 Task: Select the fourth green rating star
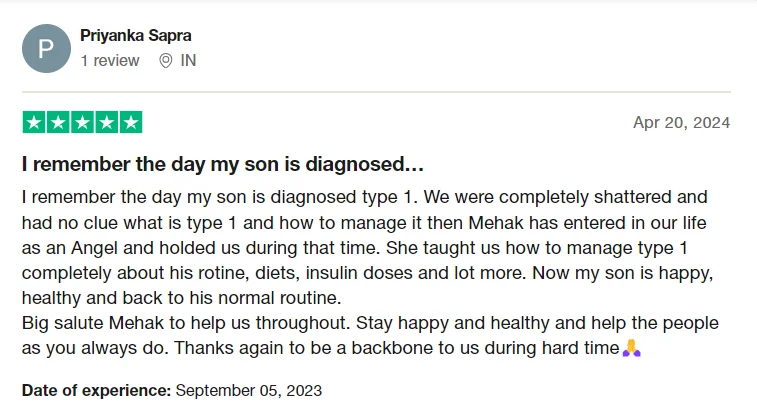(106, 123)
